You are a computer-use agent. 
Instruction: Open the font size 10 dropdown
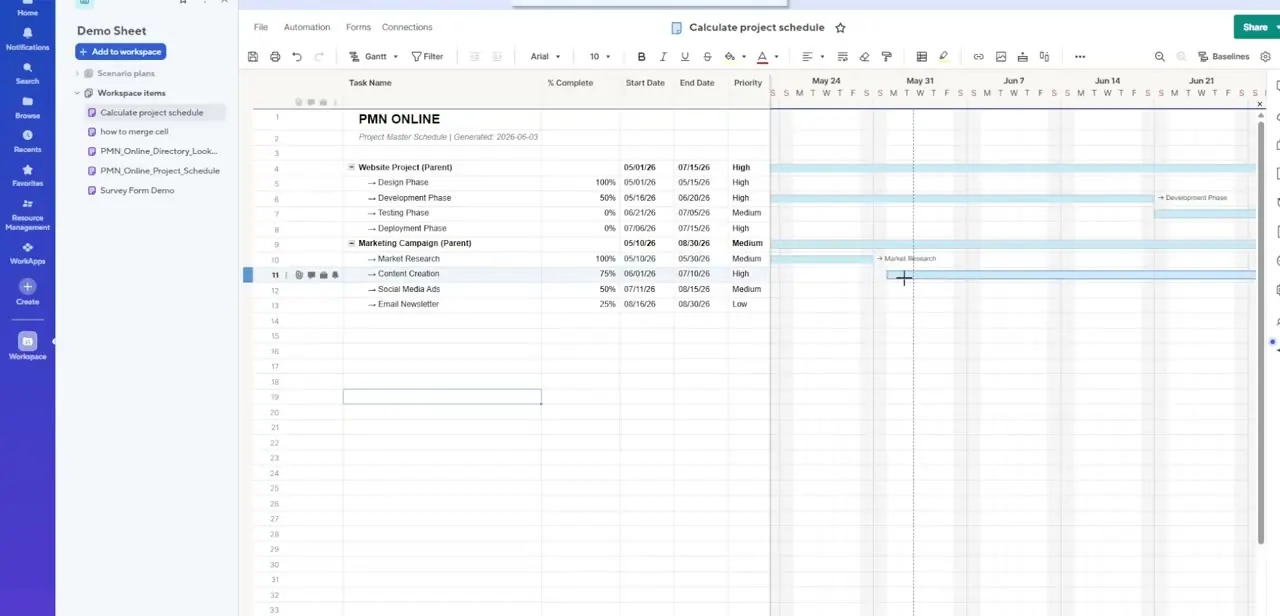(600, 57)
